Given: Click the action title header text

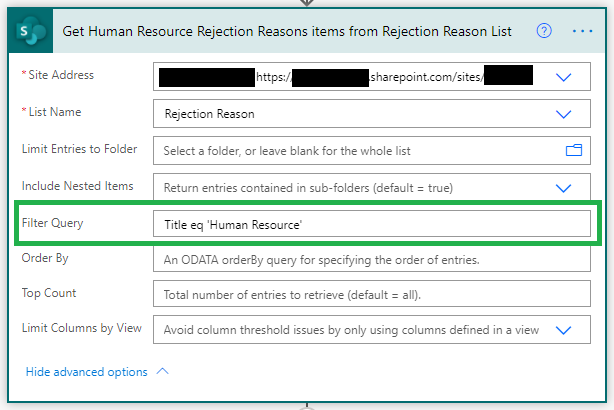Looking at the screenshot, I should point(287,31).
